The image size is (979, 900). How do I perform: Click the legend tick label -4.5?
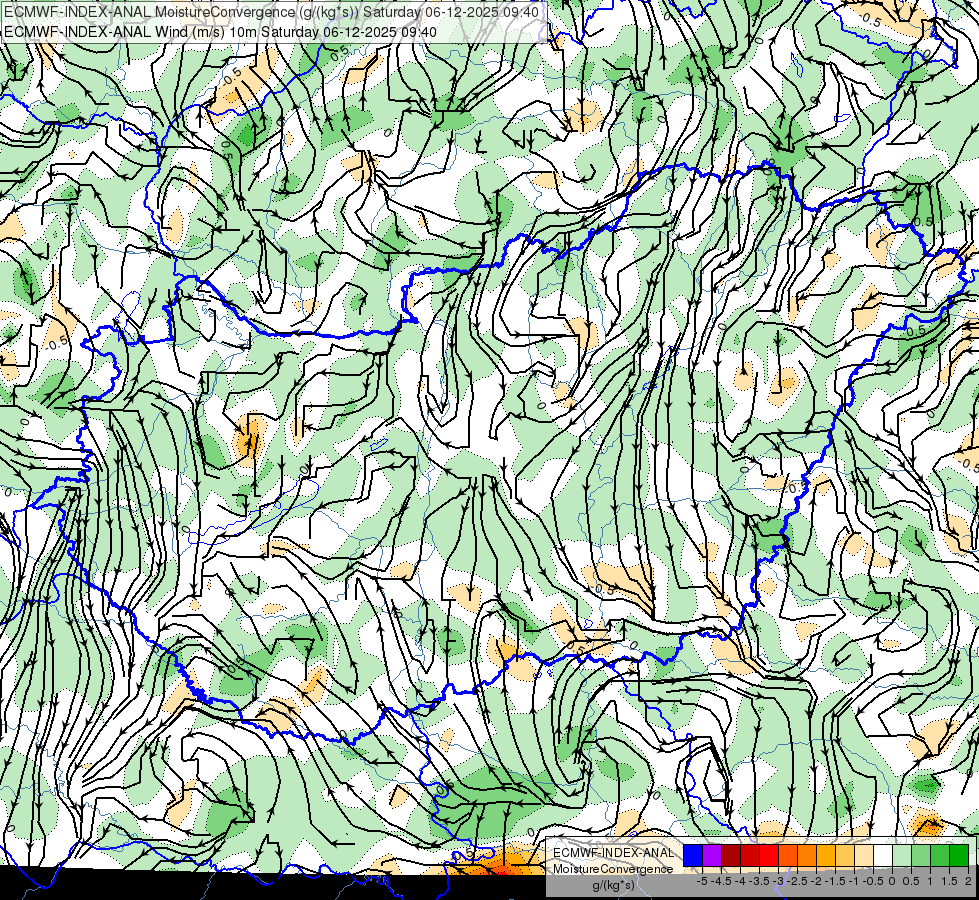[722, 881]
